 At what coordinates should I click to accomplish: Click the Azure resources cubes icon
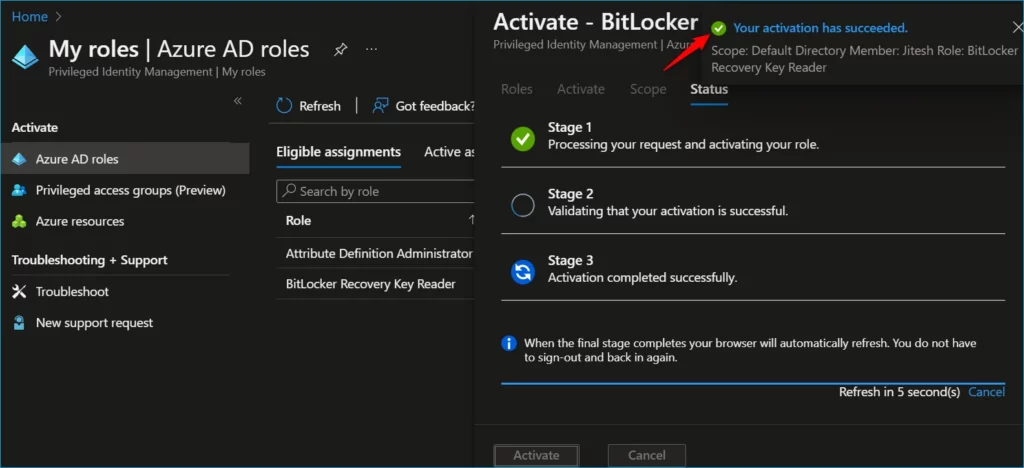(19, 222)
